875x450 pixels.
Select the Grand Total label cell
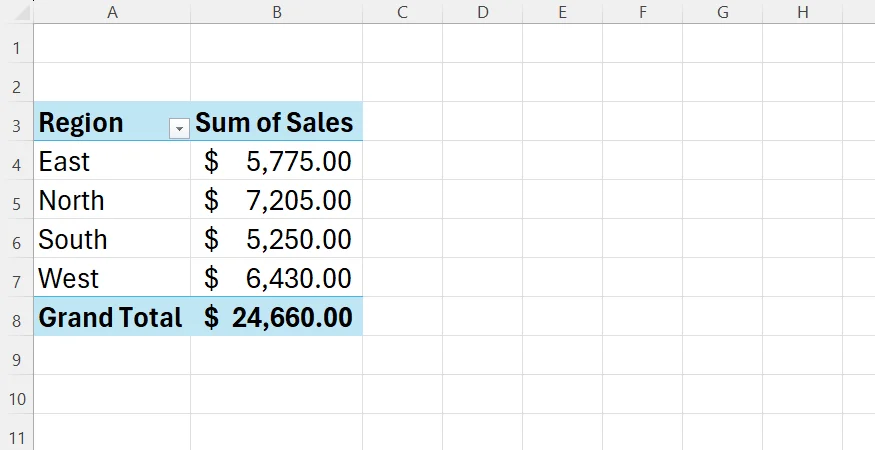click(x=112, y=317)
